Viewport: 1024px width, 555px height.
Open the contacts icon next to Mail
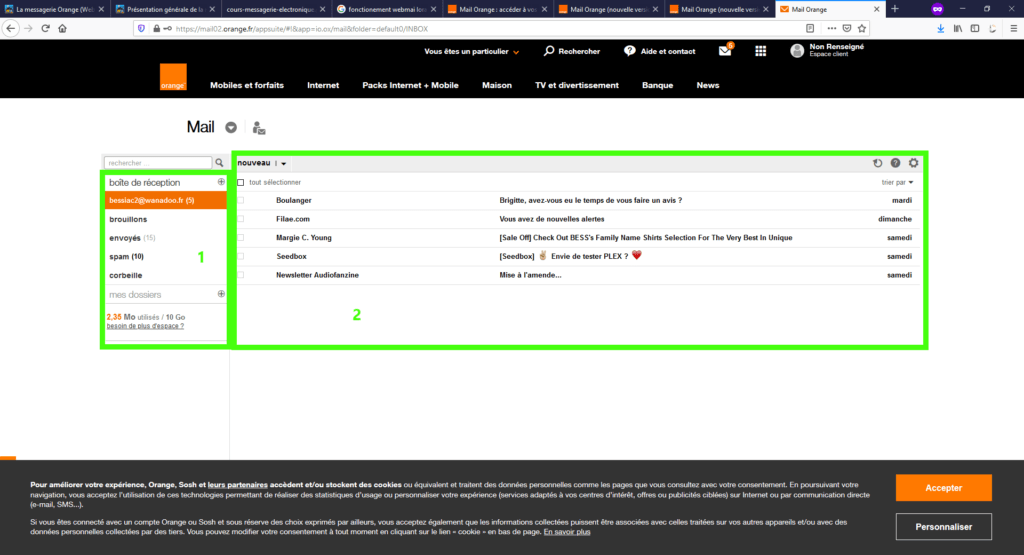259,128
